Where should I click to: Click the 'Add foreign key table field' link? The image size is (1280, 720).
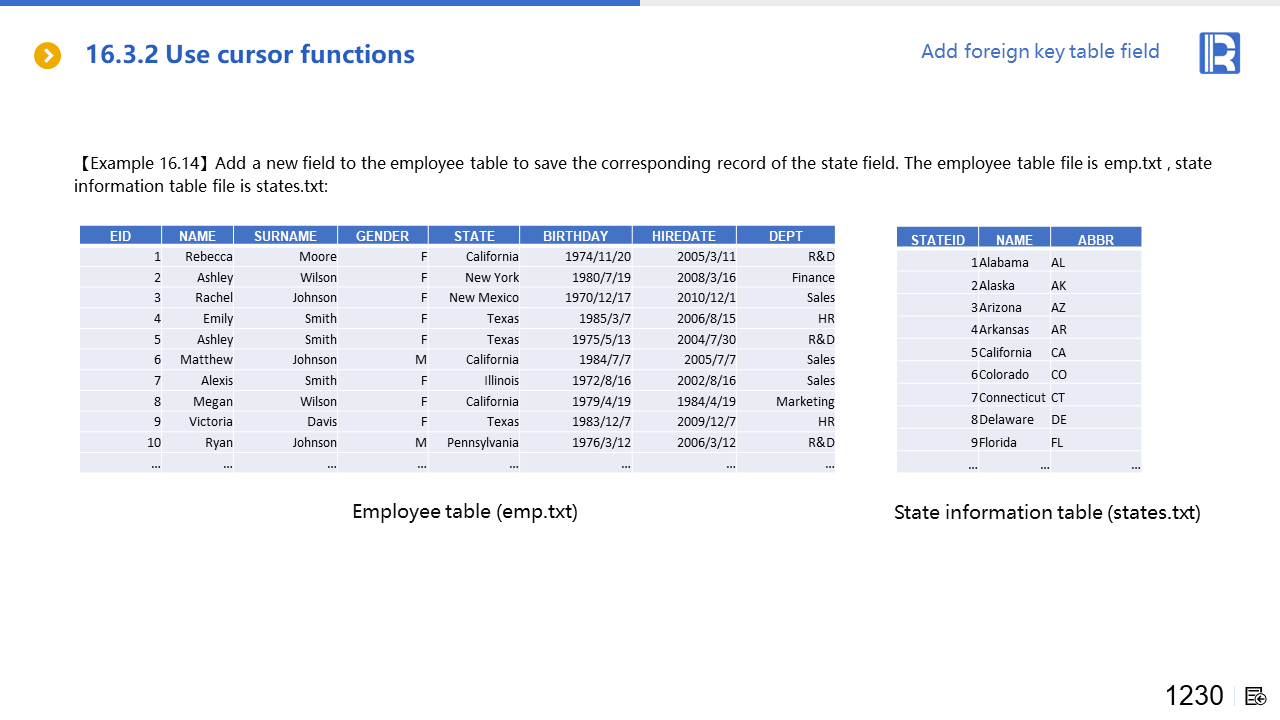1040,52
